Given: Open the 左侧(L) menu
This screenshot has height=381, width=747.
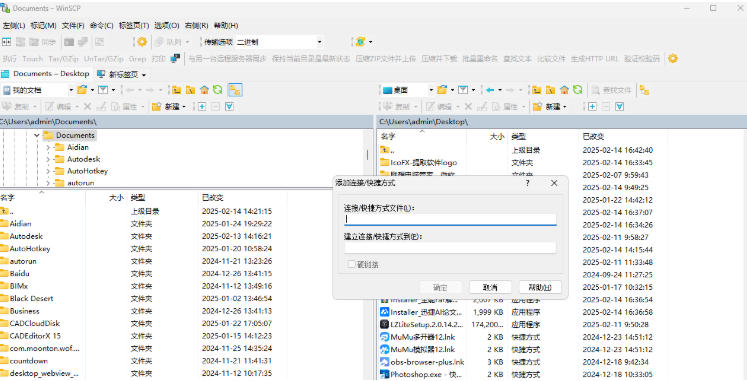Looking at the screenshot, I should click(14, 25).
